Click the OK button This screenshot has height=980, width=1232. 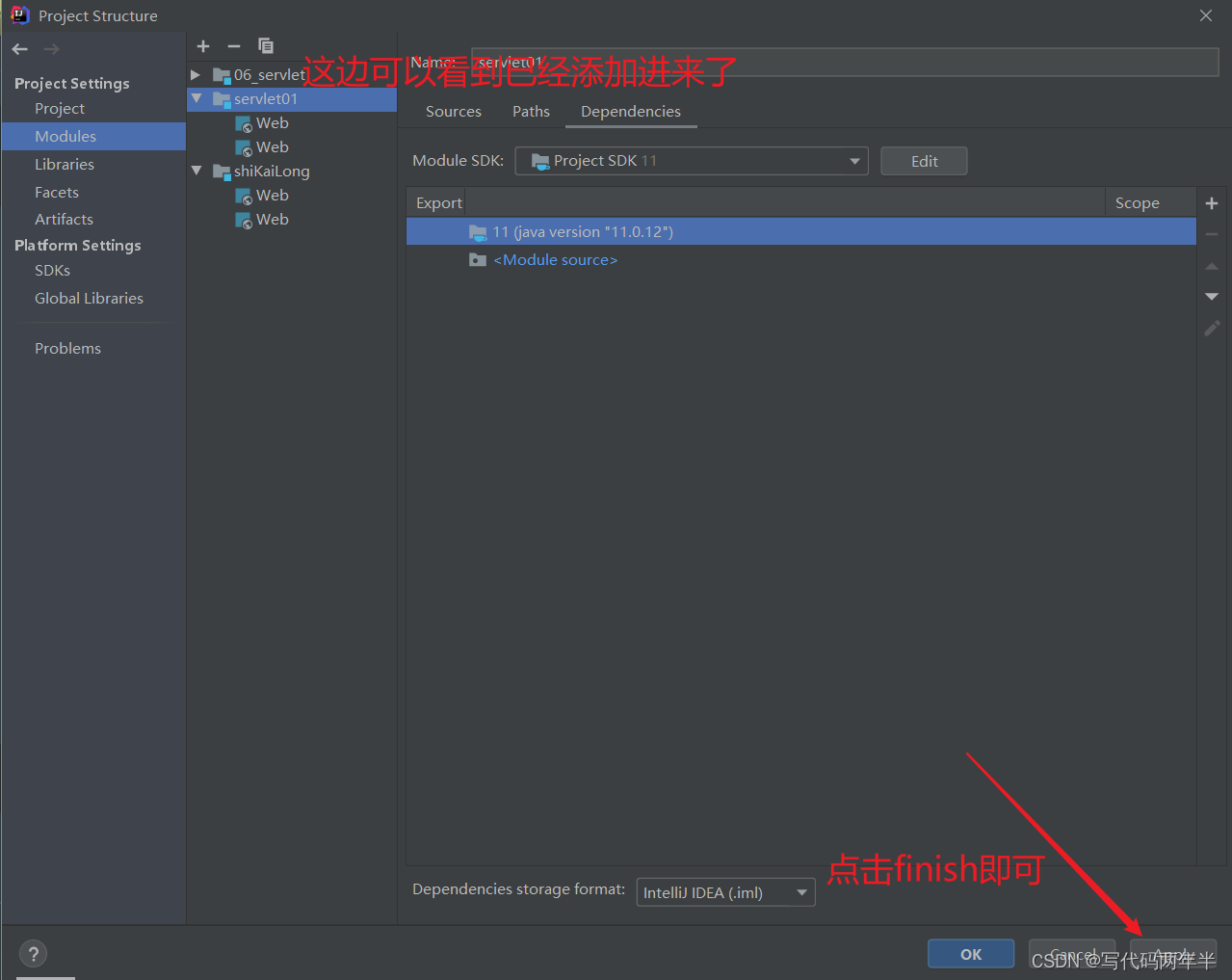point(971,954)
